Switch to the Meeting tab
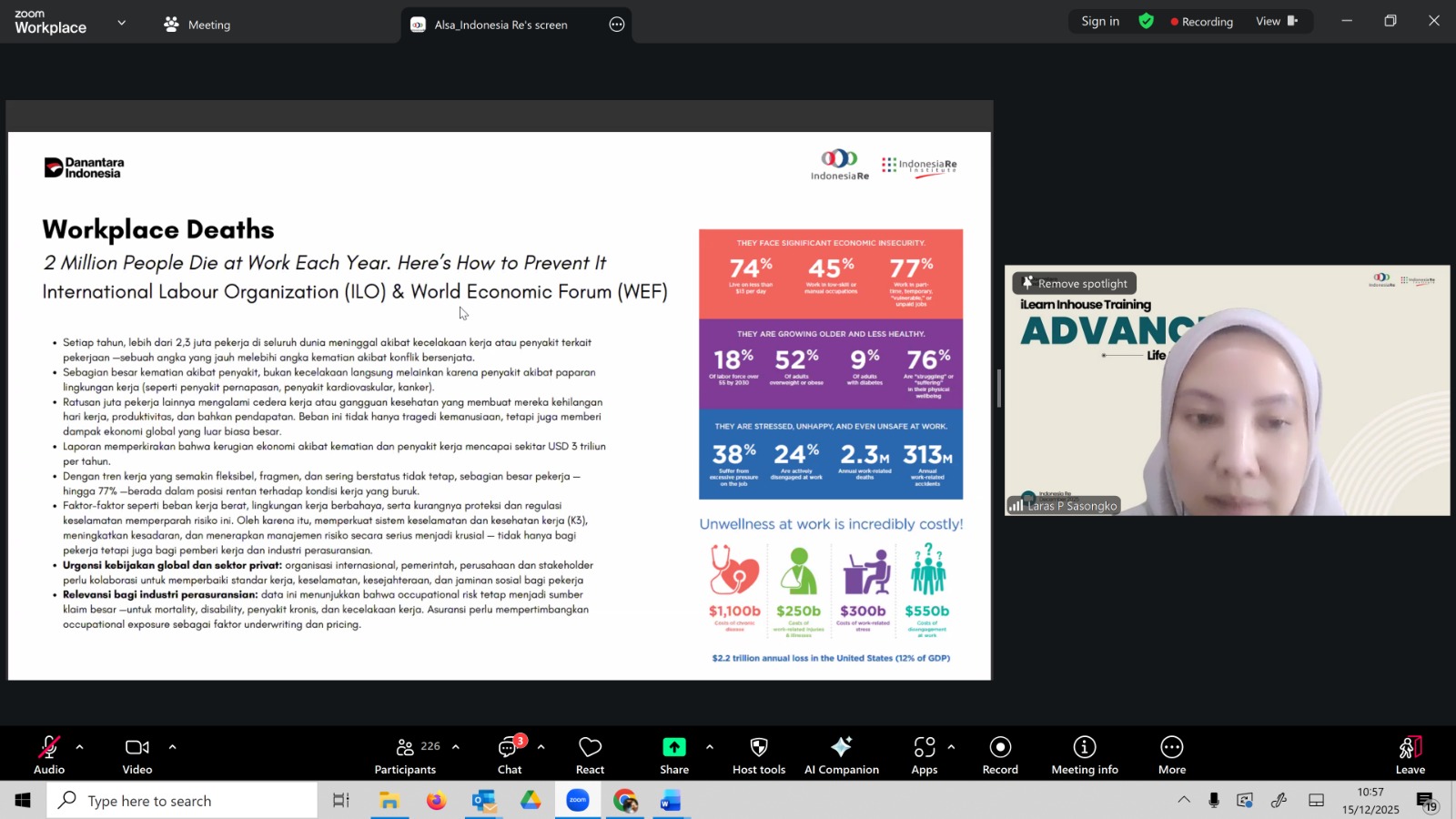 coord(197,25)
